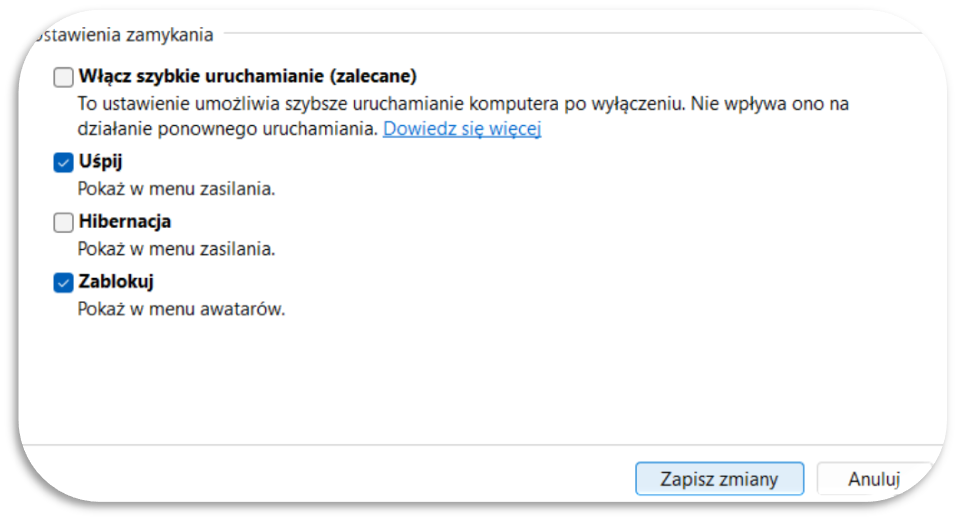Enable the fast startup checkbox
This screenshot has height=521, width=958.
pyautogui.click(x=63, y=77)
